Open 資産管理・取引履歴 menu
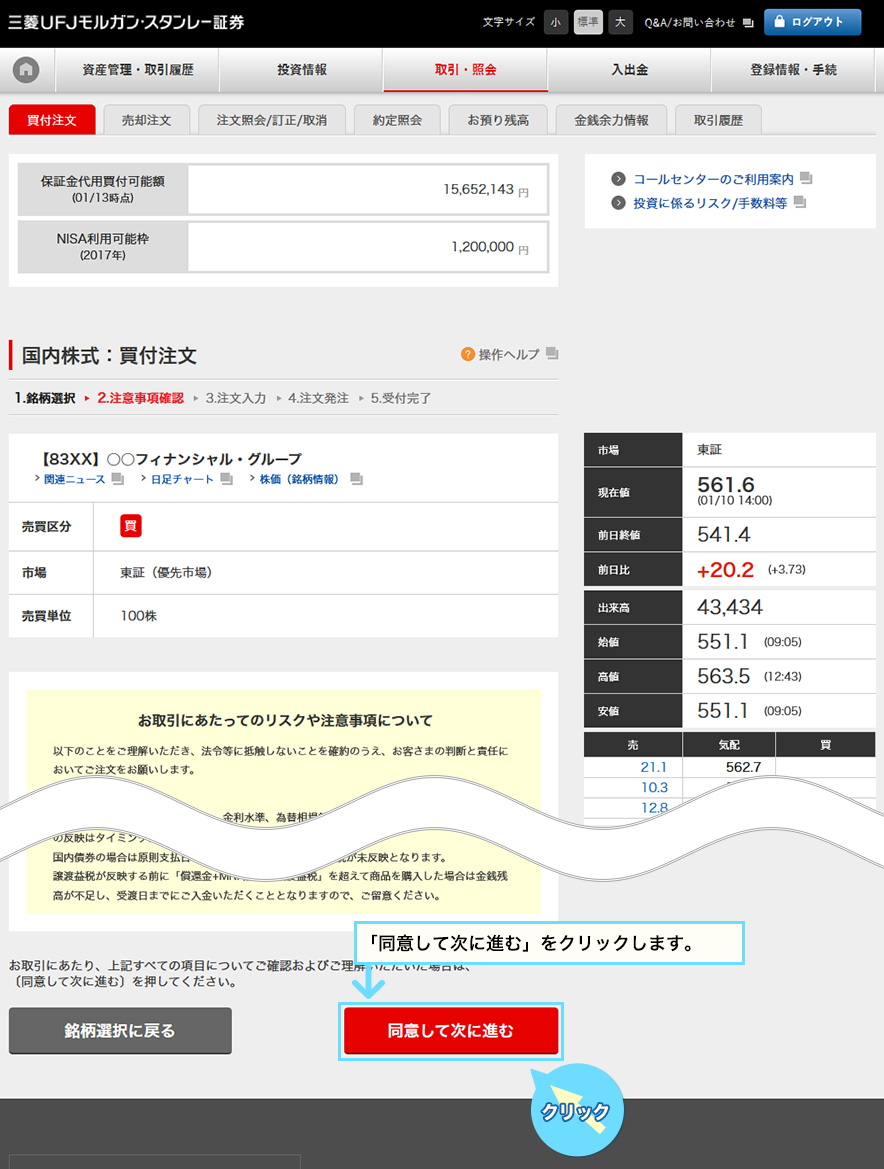884x1169 pixels. [x=138, y=70]
